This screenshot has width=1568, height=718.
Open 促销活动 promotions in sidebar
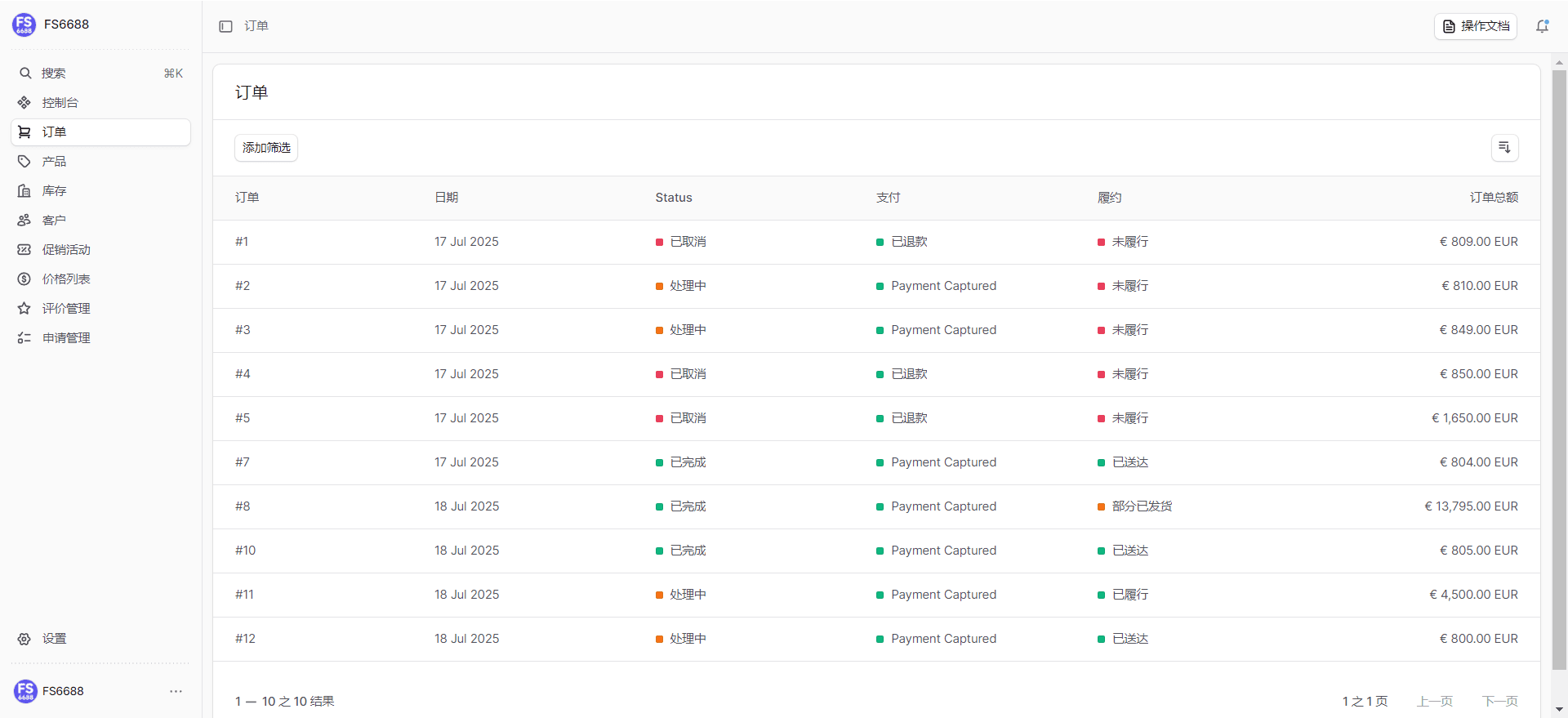tap(66, 250)
